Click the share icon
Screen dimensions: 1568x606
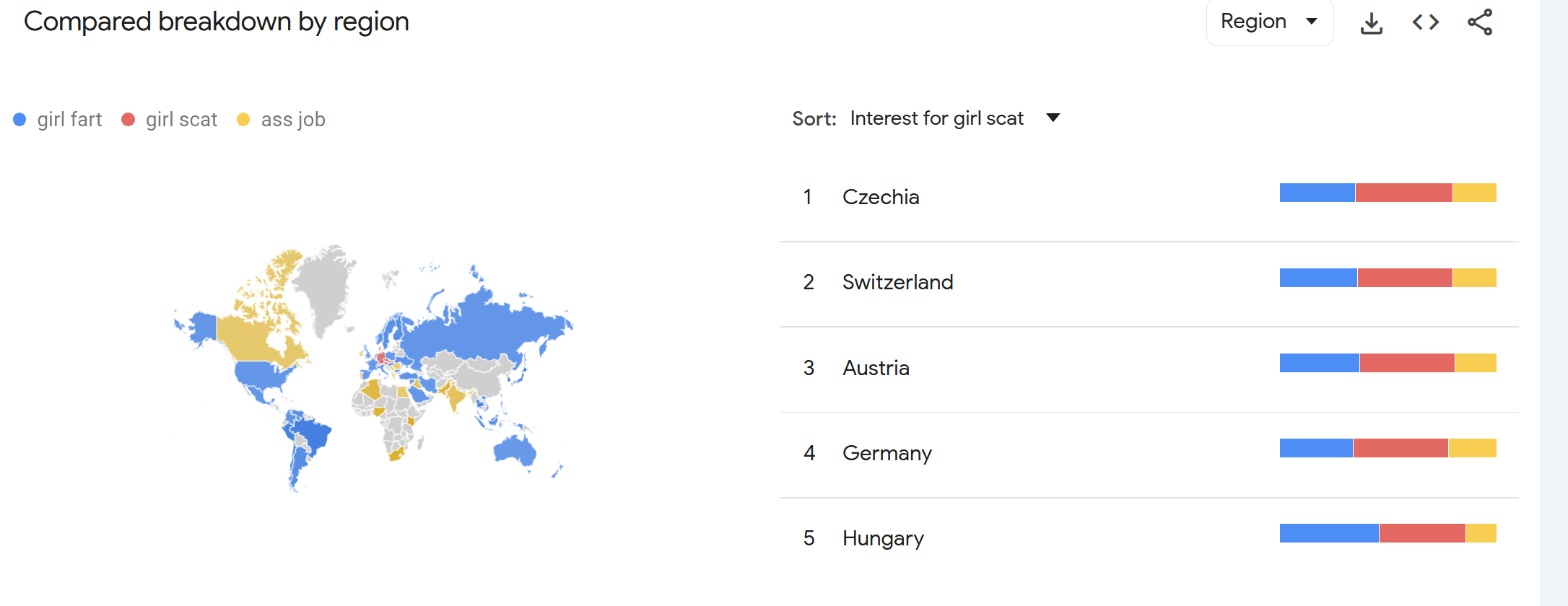[1480, 23]
